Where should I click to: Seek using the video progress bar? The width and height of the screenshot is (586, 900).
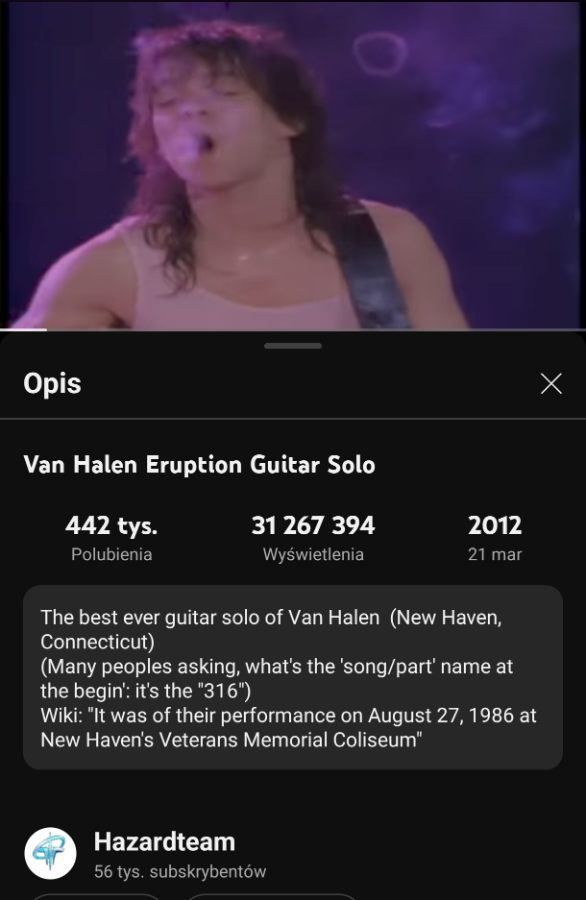click(x=293, y=330)
